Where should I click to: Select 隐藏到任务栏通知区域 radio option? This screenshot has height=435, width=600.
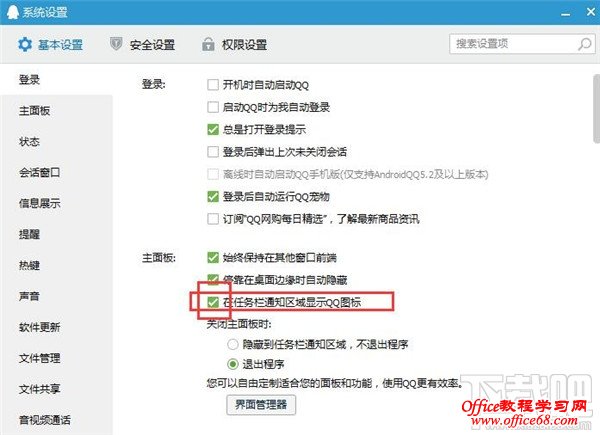[233, 344]
